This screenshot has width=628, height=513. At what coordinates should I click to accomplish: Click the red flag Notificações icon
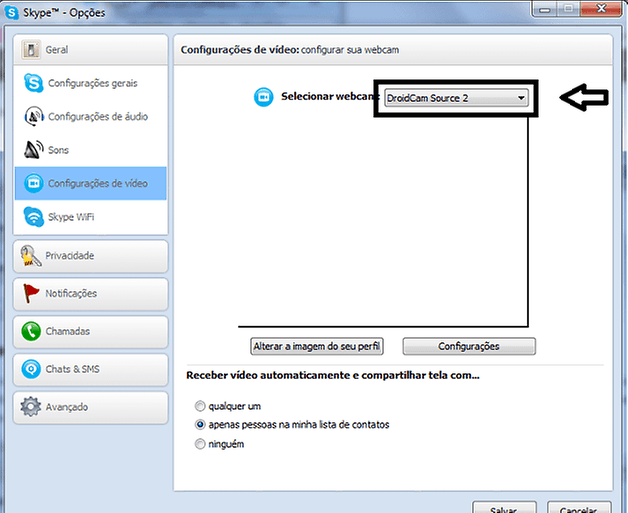coord(31,294)
